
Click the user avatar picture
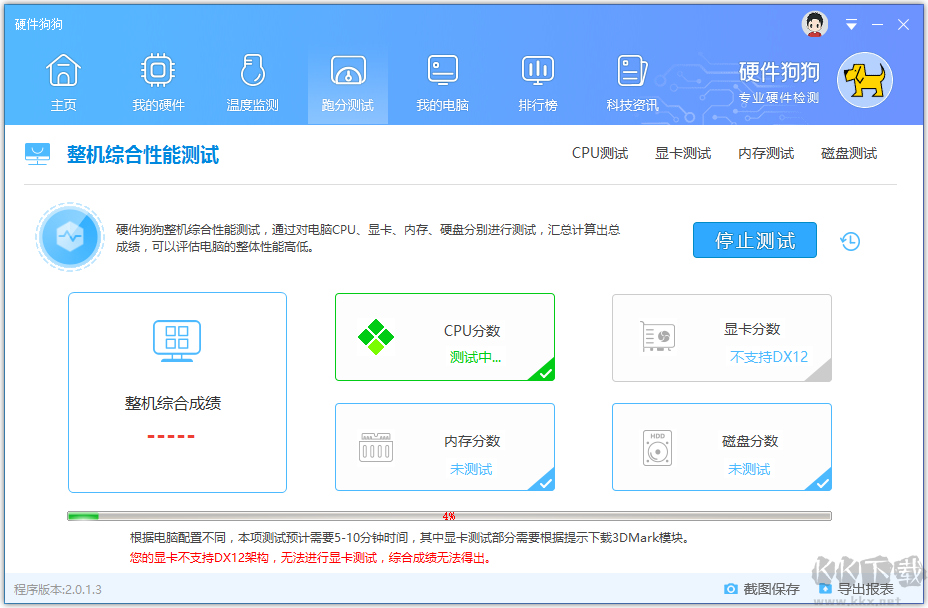pyautogui.click(x=814, y=23)
